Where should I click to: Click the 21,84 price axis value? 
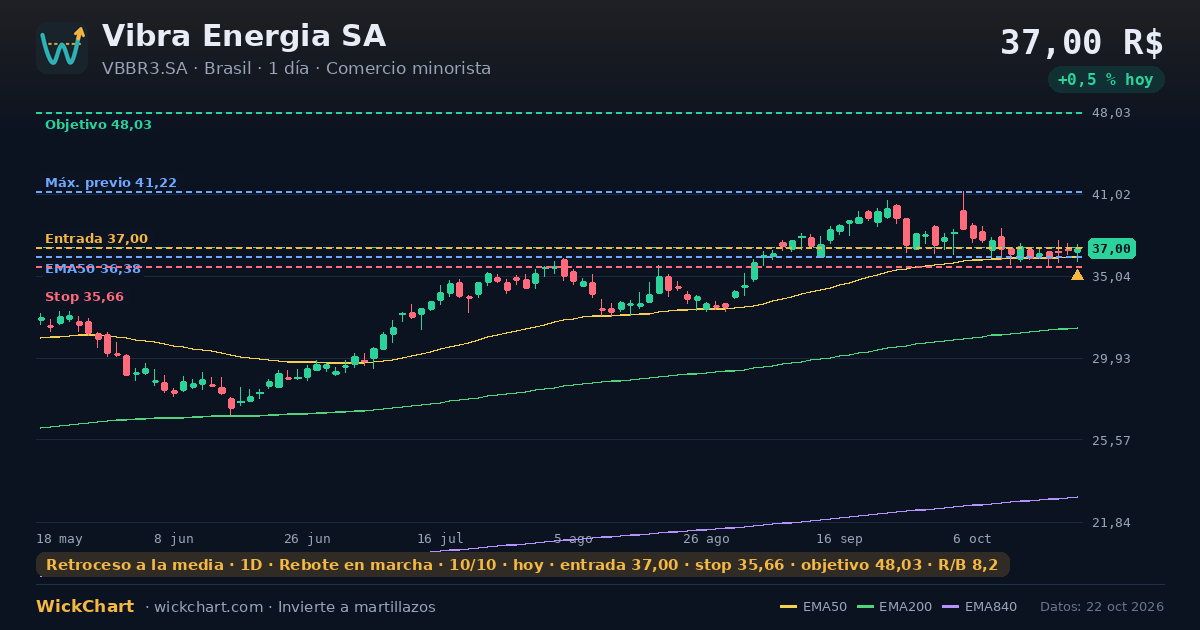(x=1111, y=523)
